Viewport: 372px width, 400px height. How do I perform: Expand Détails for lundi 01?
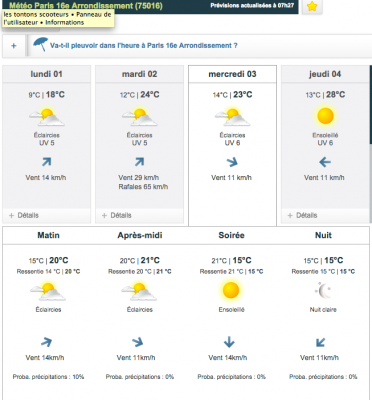(x=24, y=215)
